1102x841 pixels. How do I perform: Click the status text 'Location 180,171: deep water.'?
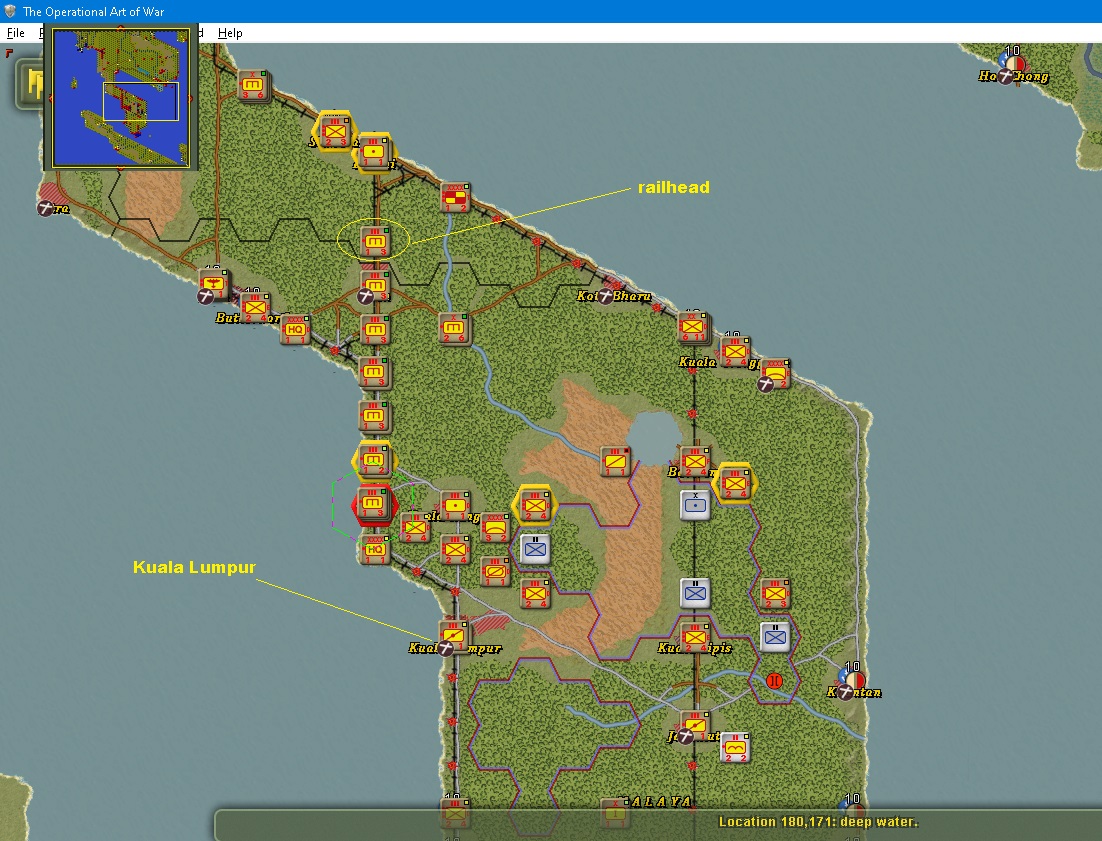coord(818,821)
